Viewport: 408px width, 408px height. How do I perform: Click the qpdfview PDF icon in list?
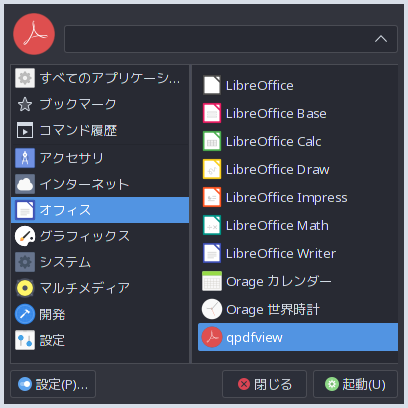point(212,337)
